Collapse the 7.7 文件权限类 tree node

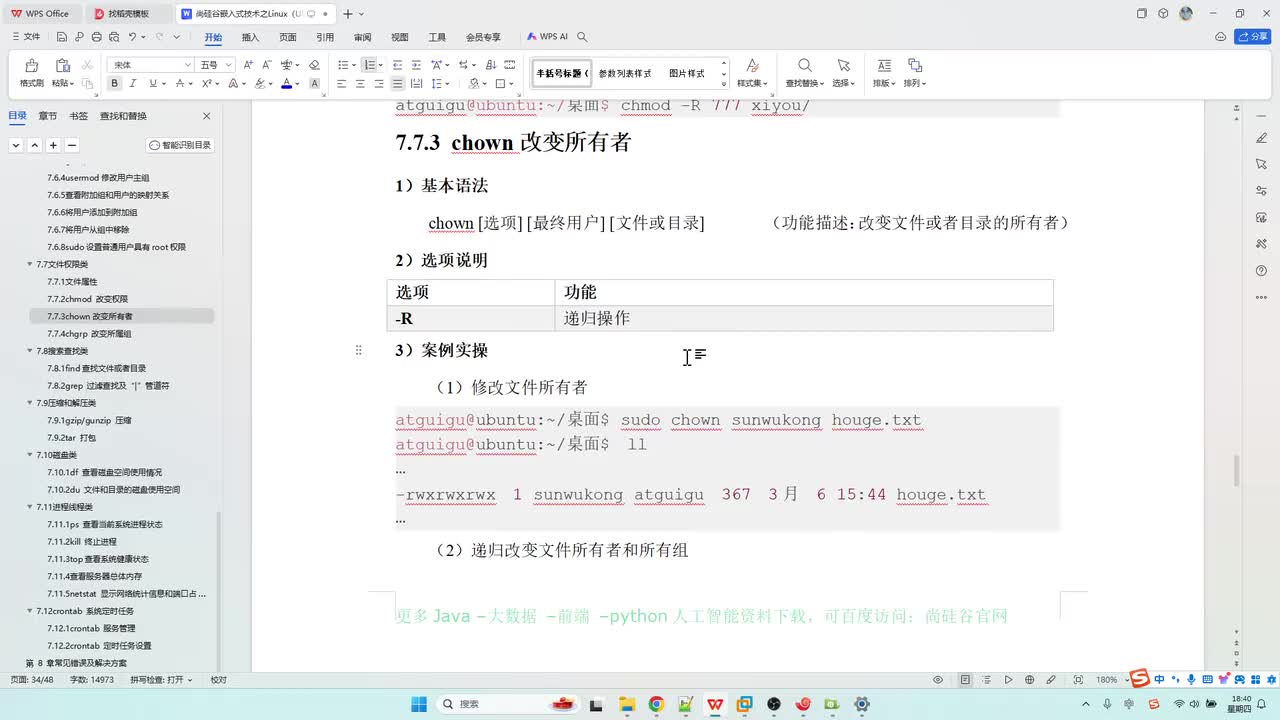tap(29, 264)
